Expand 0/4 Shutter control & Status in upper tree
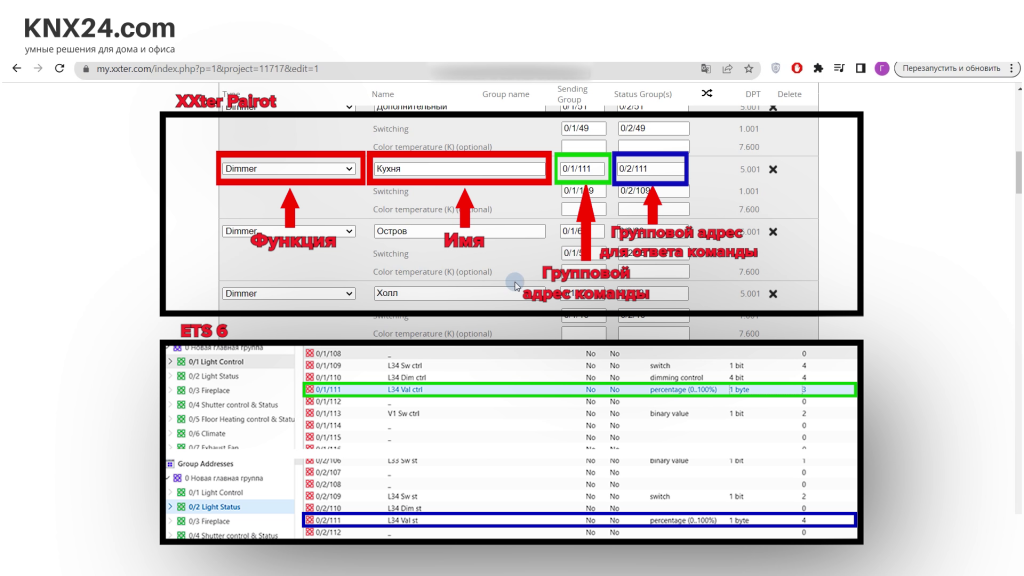 pos(171,404)
